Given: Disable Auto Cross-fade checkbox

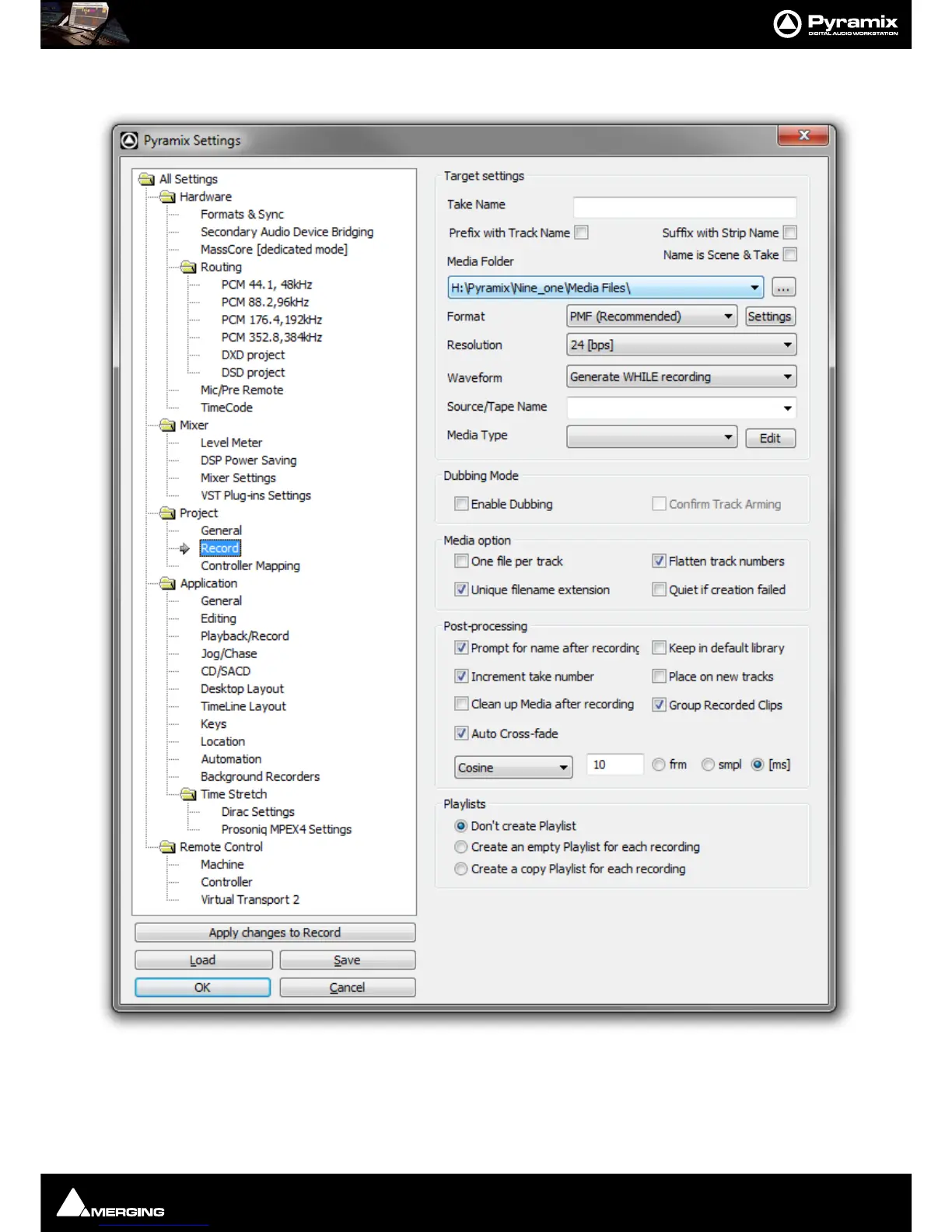Looking at the screenshot, I should pos(461,733).
